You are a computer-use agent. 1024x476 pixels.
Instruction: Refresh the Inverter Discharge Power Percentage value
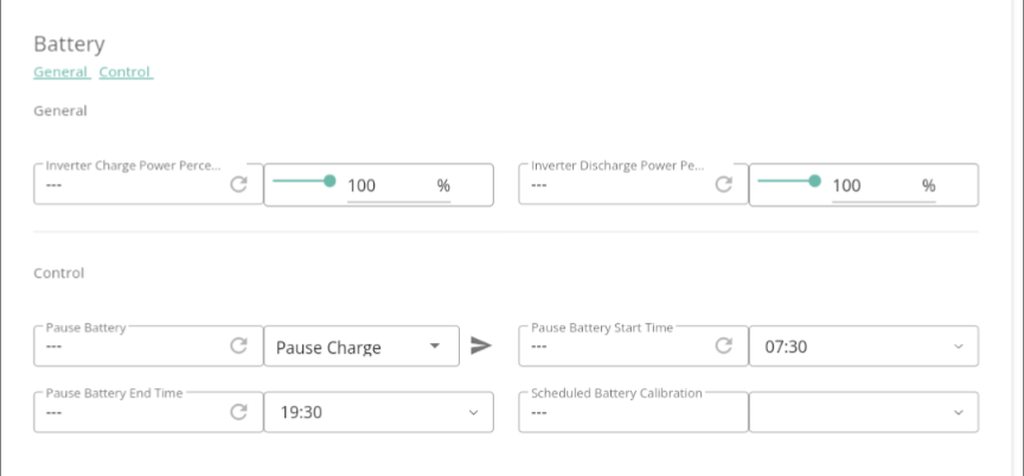click(x=723, y=185)
